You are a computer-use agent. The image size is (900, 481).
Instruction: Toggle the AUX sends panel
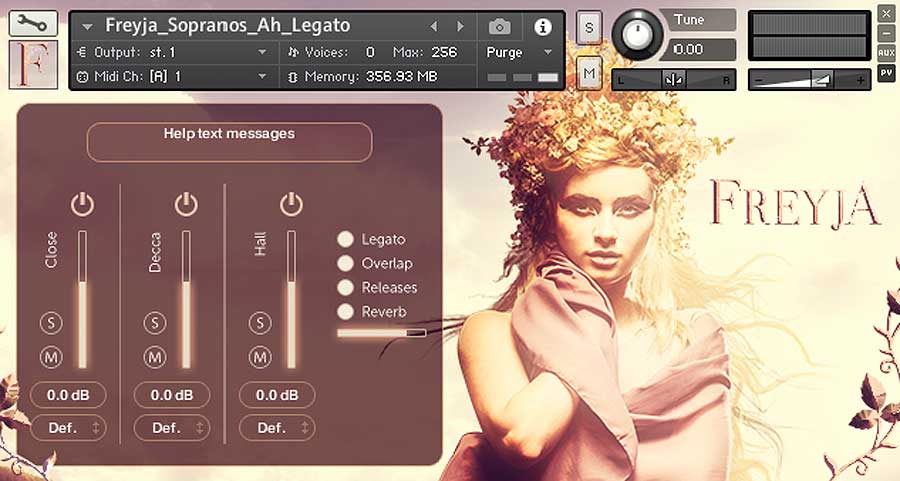[x=886, y=53]
